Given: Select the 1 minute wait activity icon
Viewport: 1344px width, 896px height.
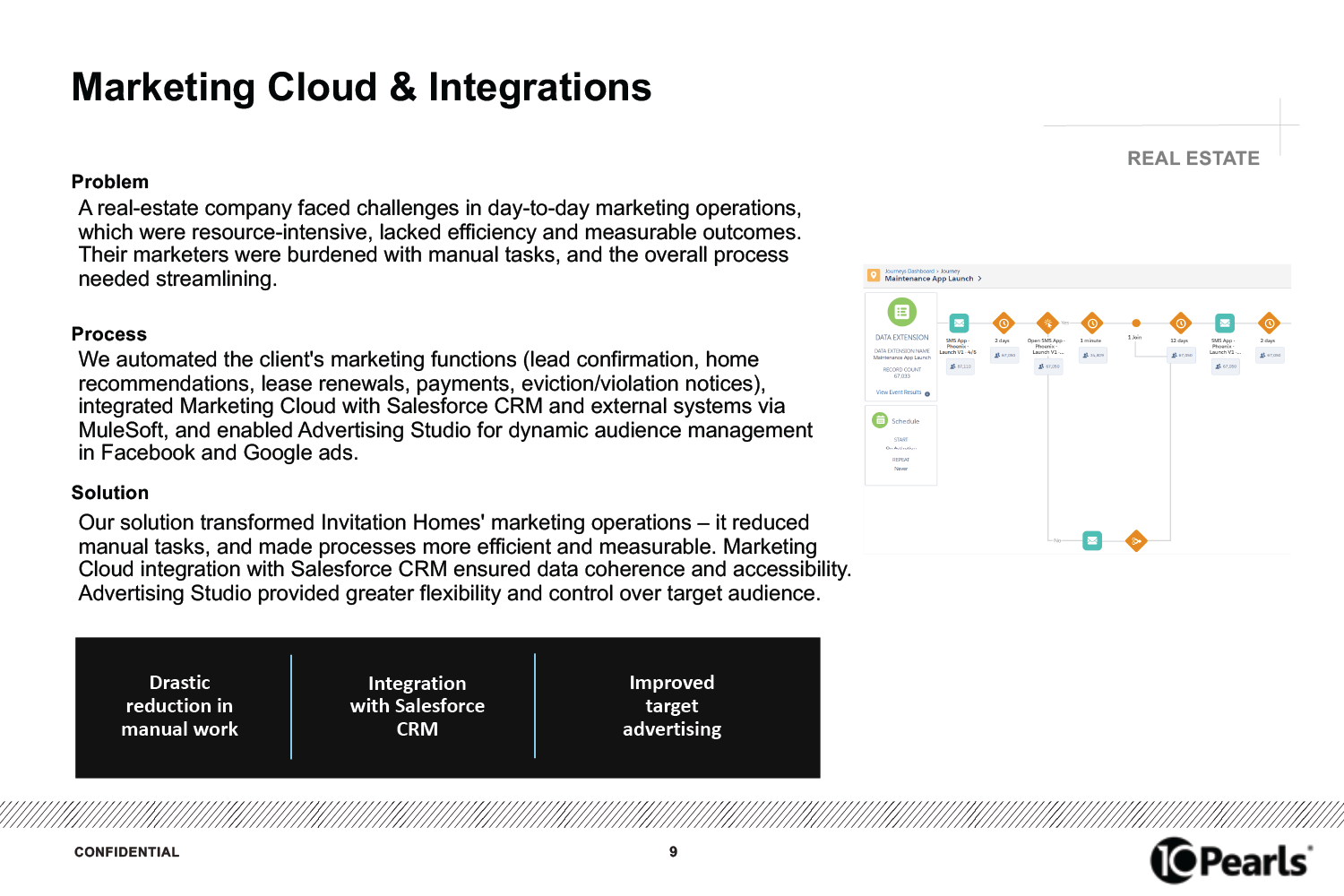Looking at the screenshot, I should coord(1091,323).
